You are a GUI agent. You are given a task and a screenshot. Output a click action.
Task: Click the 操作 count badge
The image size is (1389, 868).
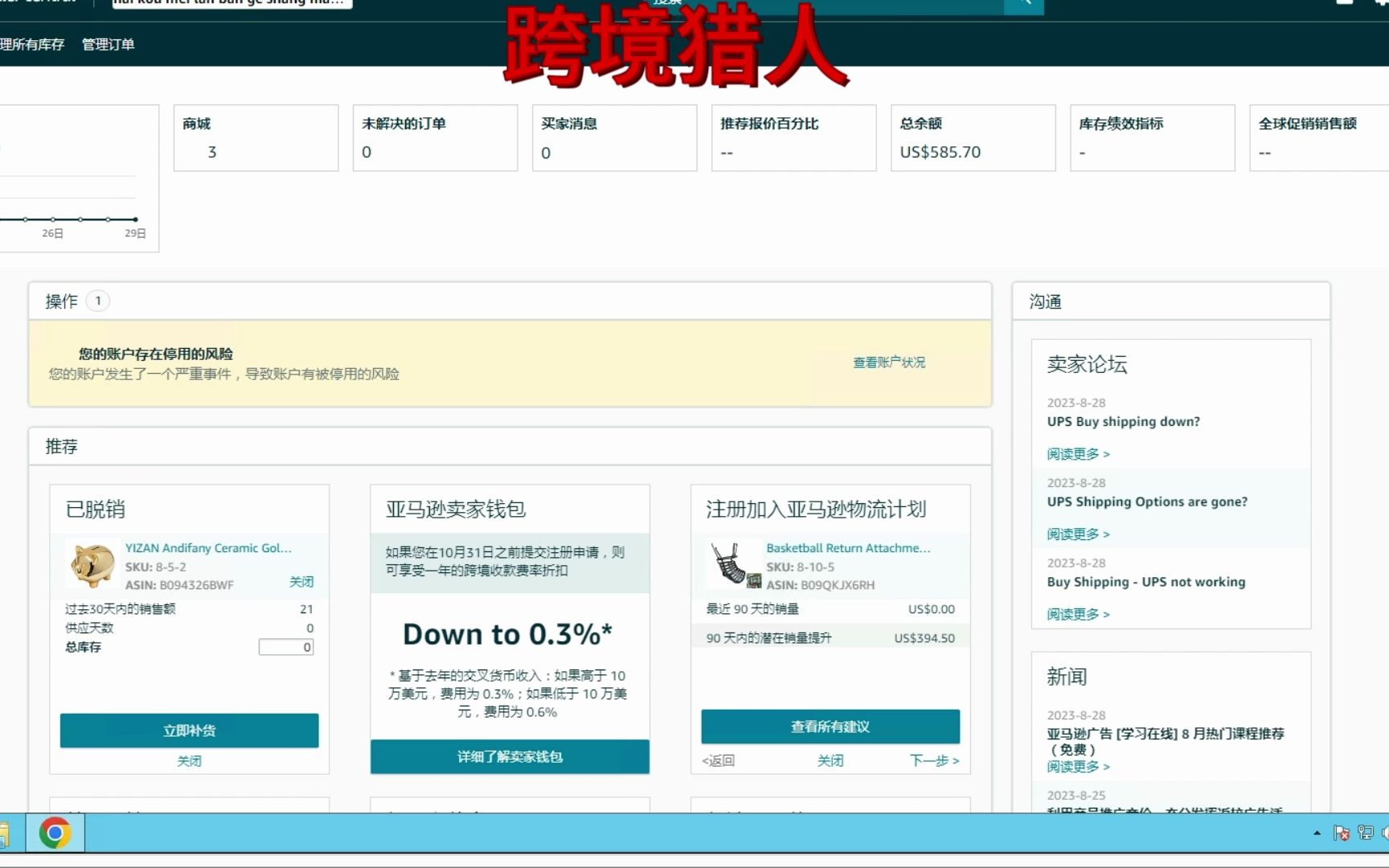pyautogui.click(x=98, y=301)
